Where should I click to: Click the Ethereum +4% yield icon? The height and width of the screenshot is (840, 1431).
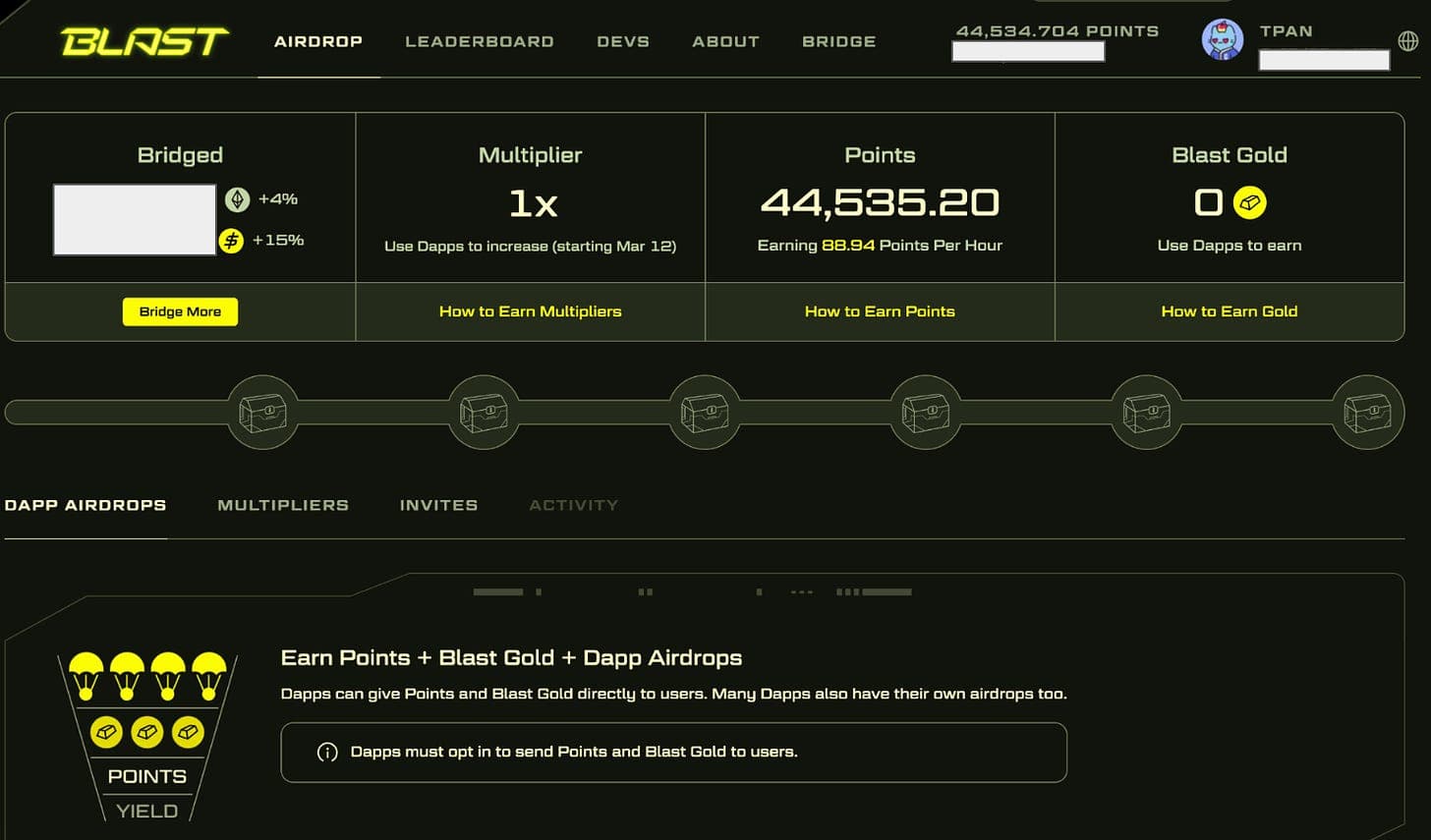[237, 199]
